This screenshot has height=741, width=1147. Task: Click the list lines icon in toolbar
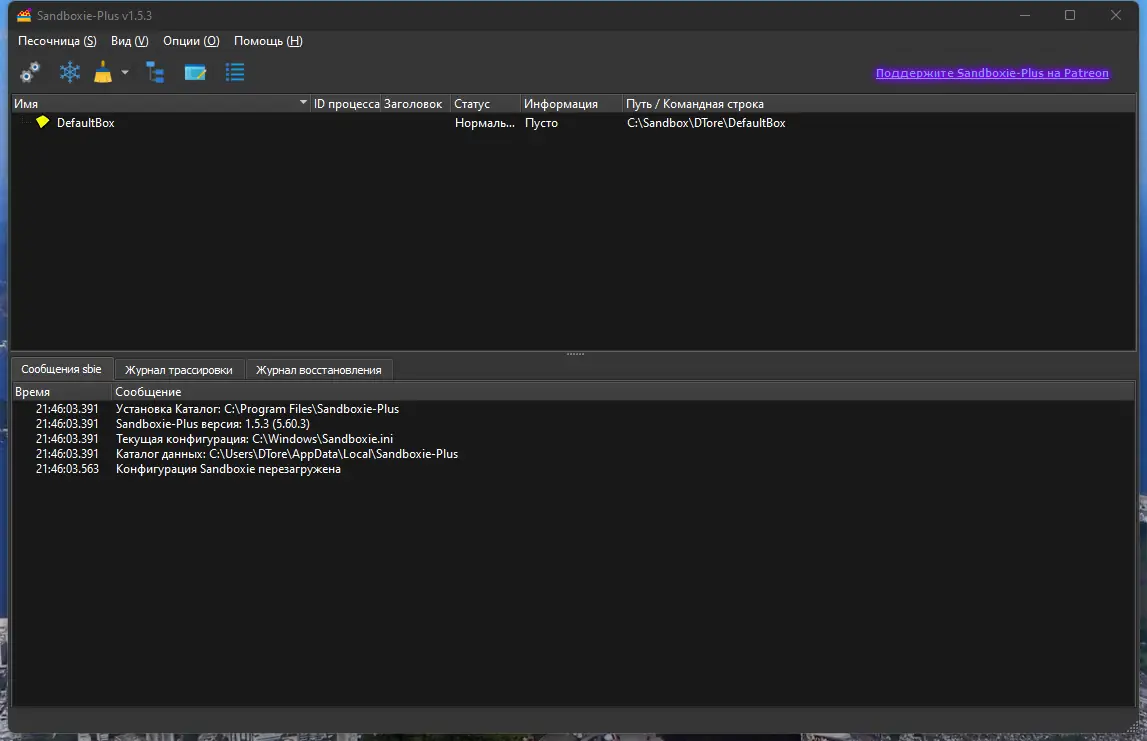tap(235, 72)
